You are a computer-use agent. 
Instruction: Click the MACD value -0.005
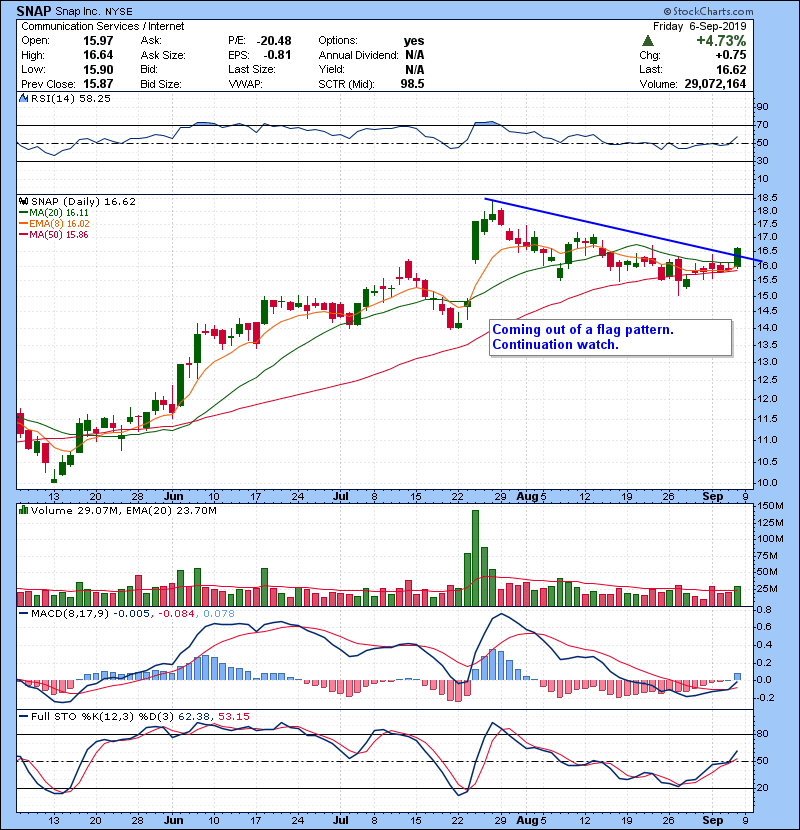click(x=132, y=614)
